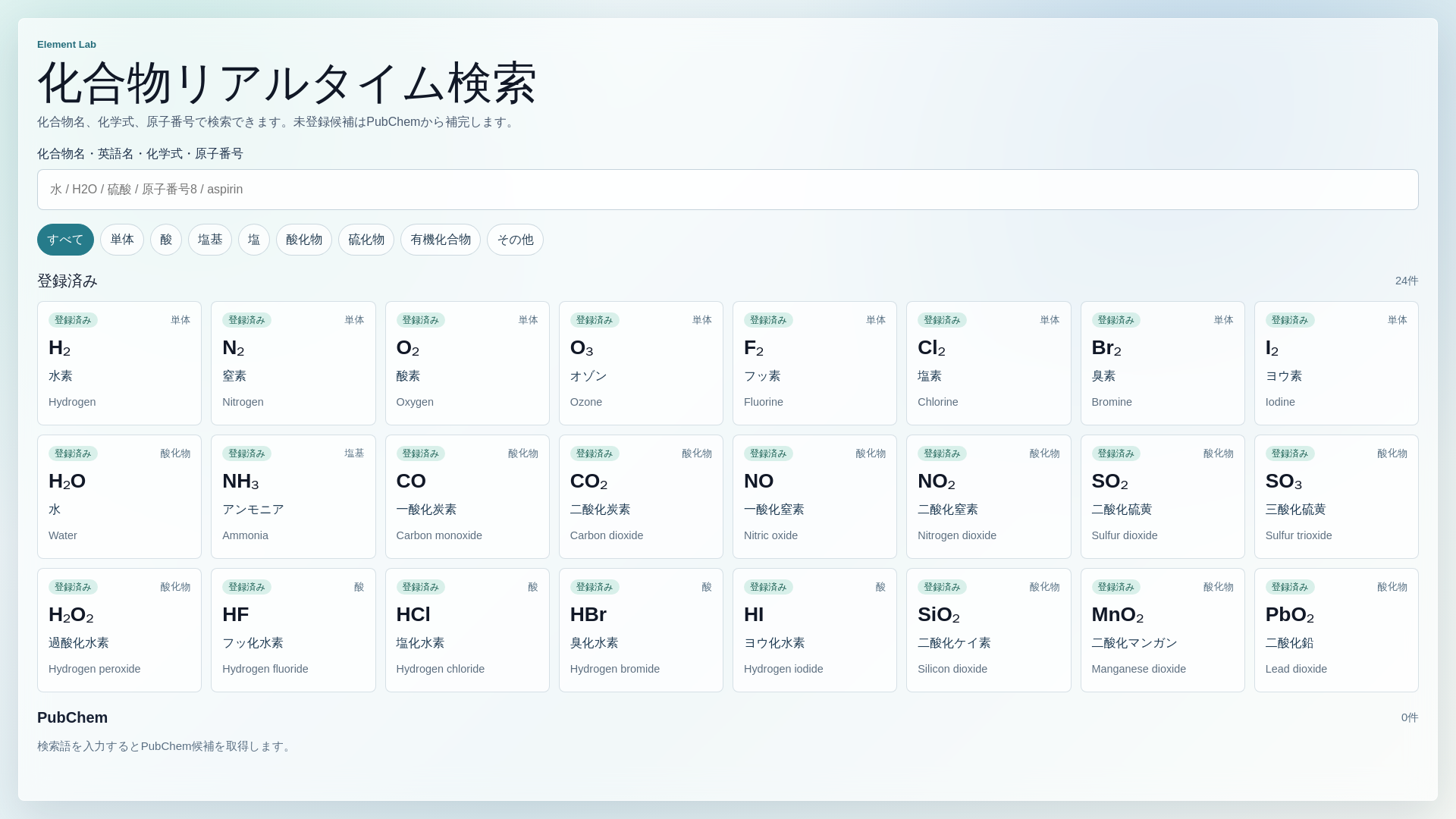Open the O₃ Ozone card

[x=641, y=363]
